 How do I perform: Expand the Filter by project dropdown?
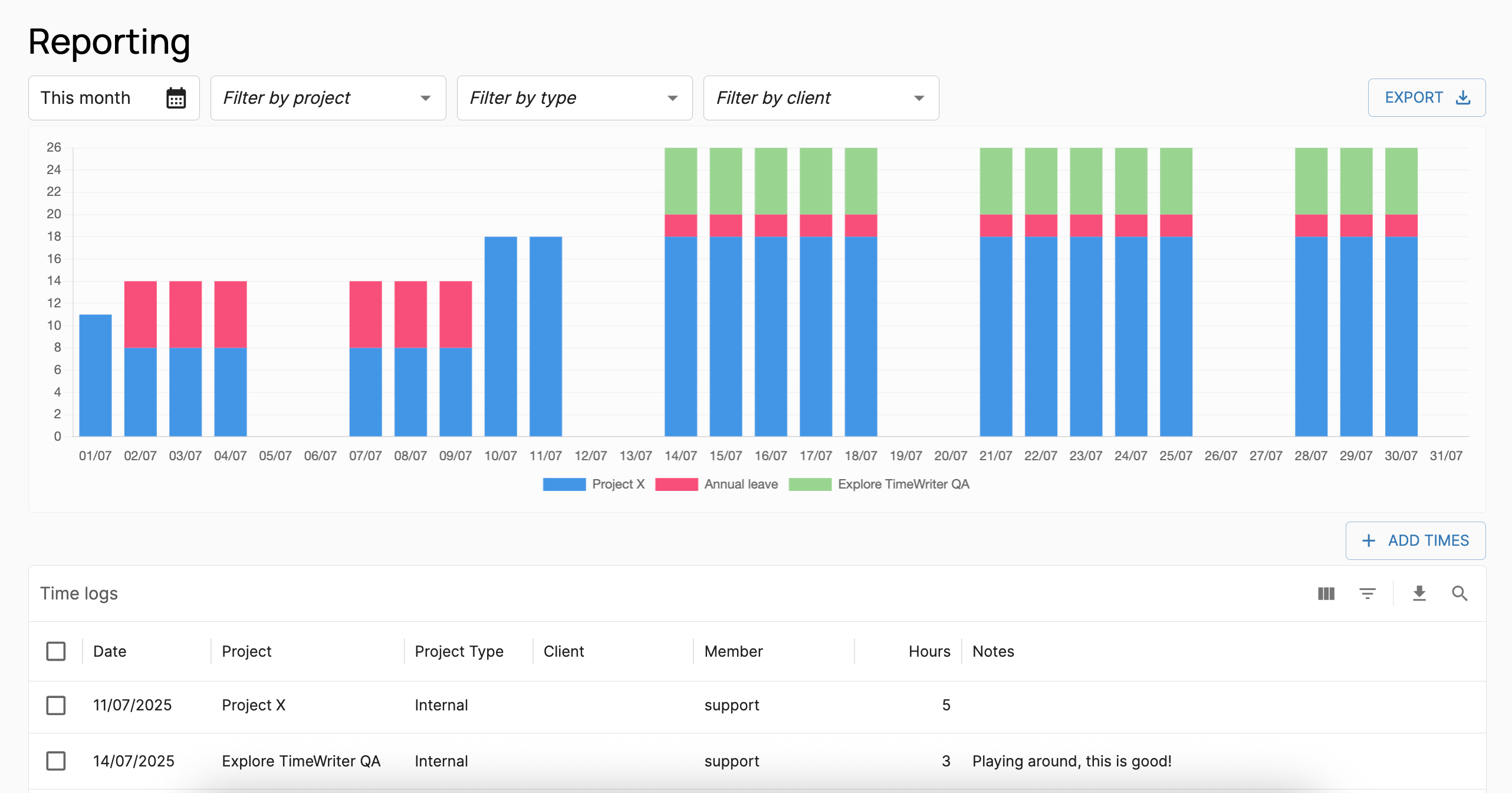click(x=328, y=98)
